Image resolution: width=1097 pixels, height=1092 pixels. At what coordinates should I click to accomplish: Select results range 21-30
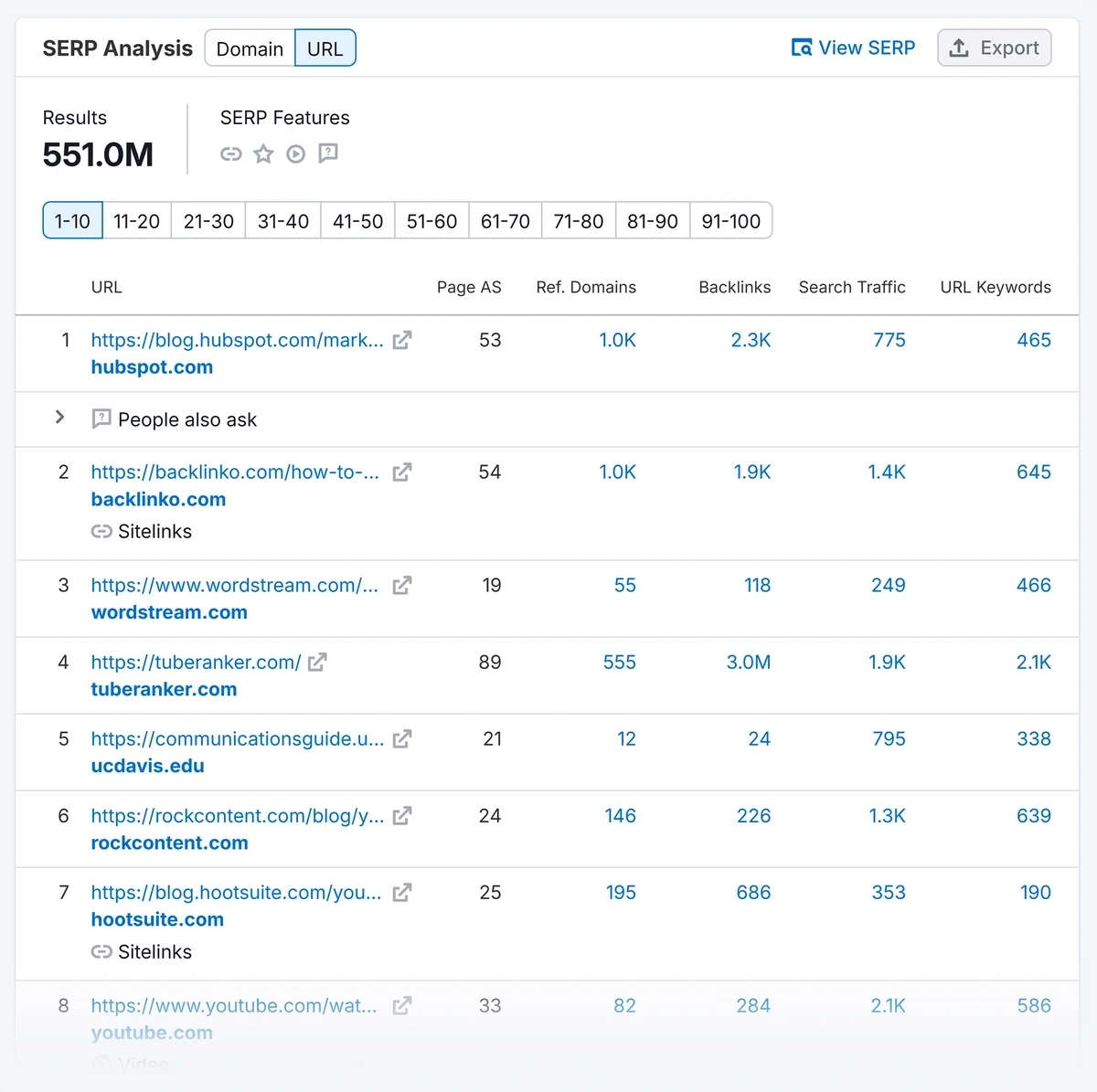(208, 221)
